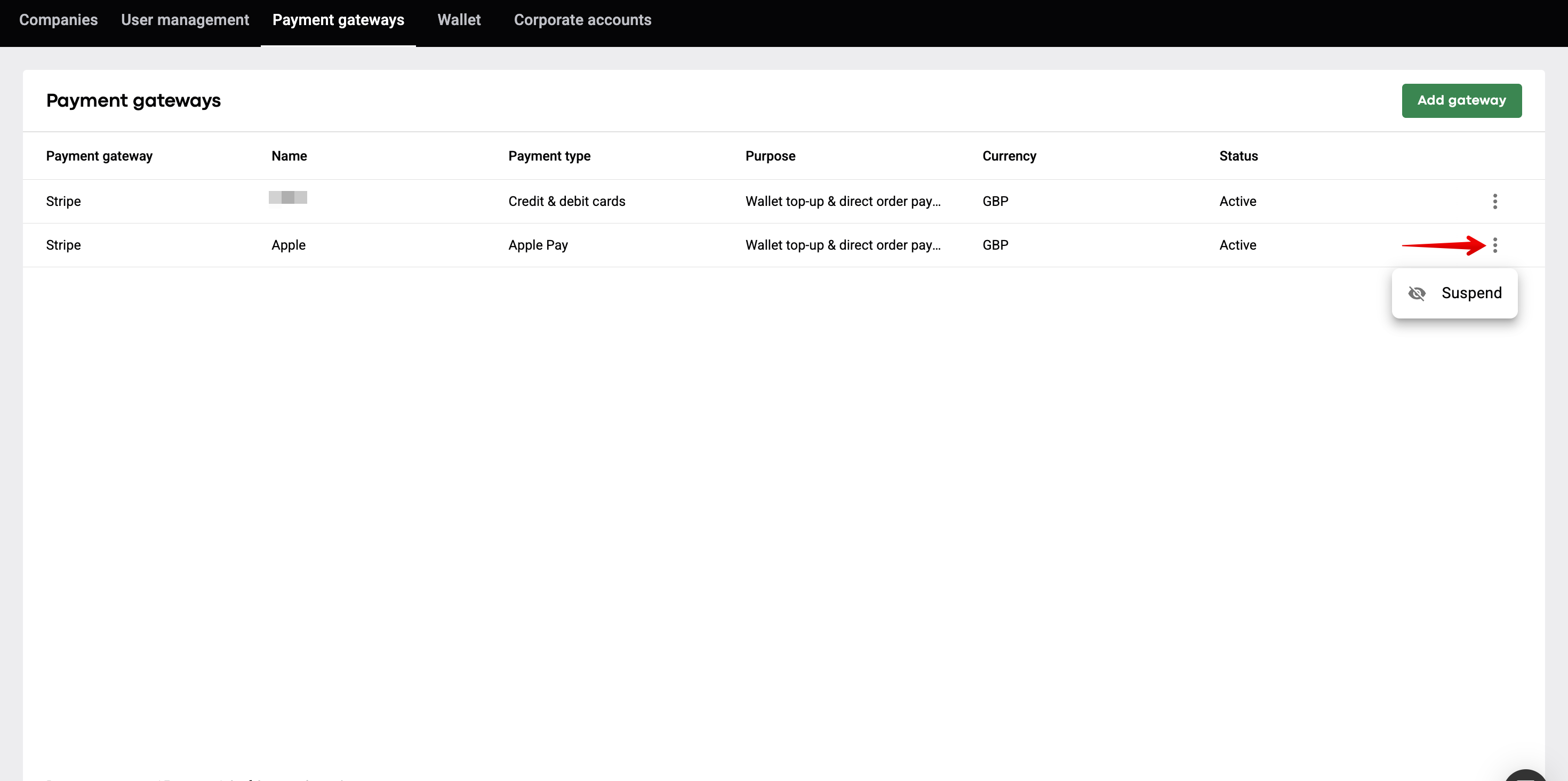The height and width of the screenshot is (781, 1568).
Task: Switch to the Companies tab
Action: point(59,20)
